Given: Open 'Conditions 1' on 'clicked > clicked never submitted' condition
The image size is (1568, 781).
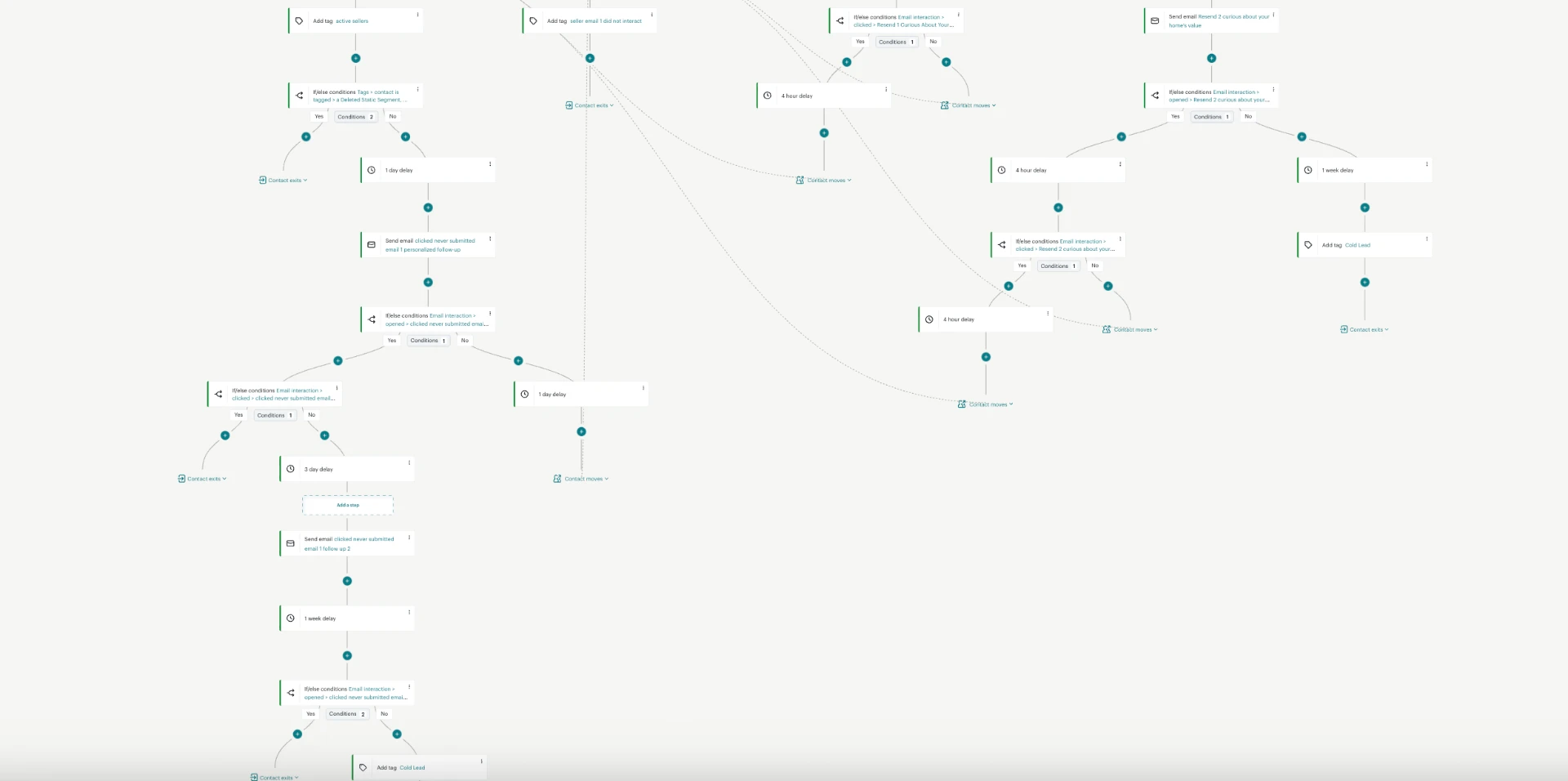Looking at the screenshot, I should 274,415.
